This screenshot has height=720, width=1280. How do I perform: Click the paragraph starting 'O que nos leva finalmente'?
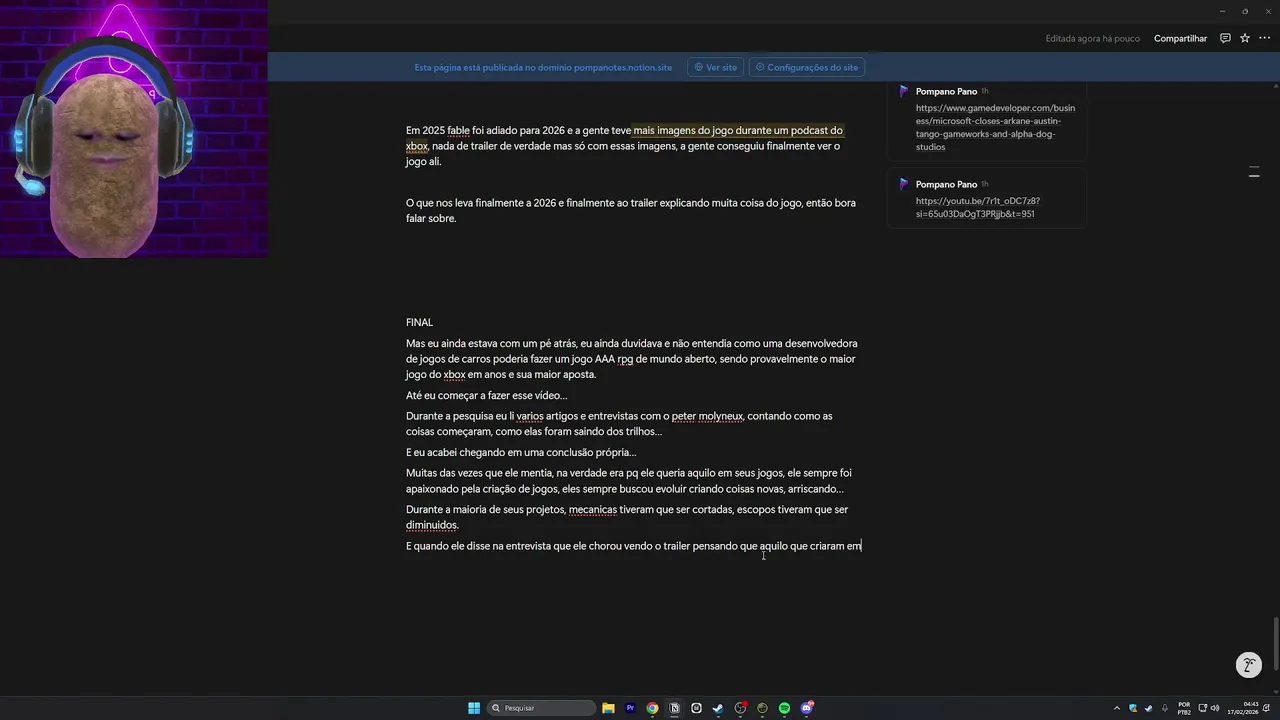point(631,210)
